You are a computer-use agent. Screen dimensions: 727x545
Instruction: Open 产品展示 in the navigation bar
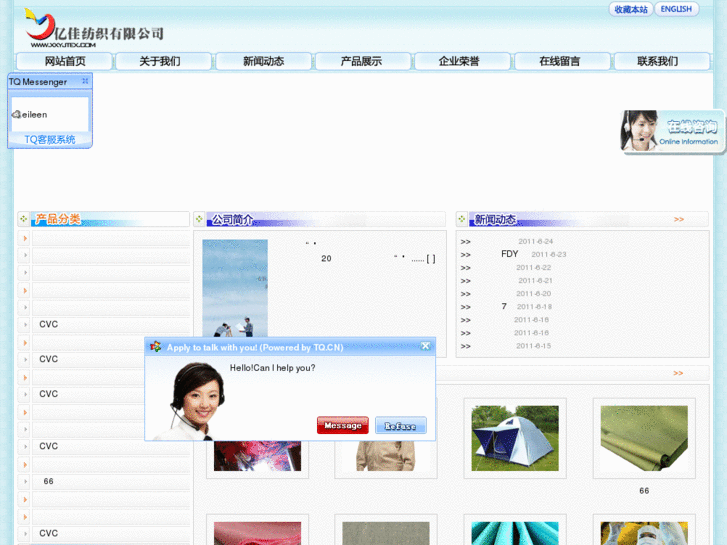(361, 61)
